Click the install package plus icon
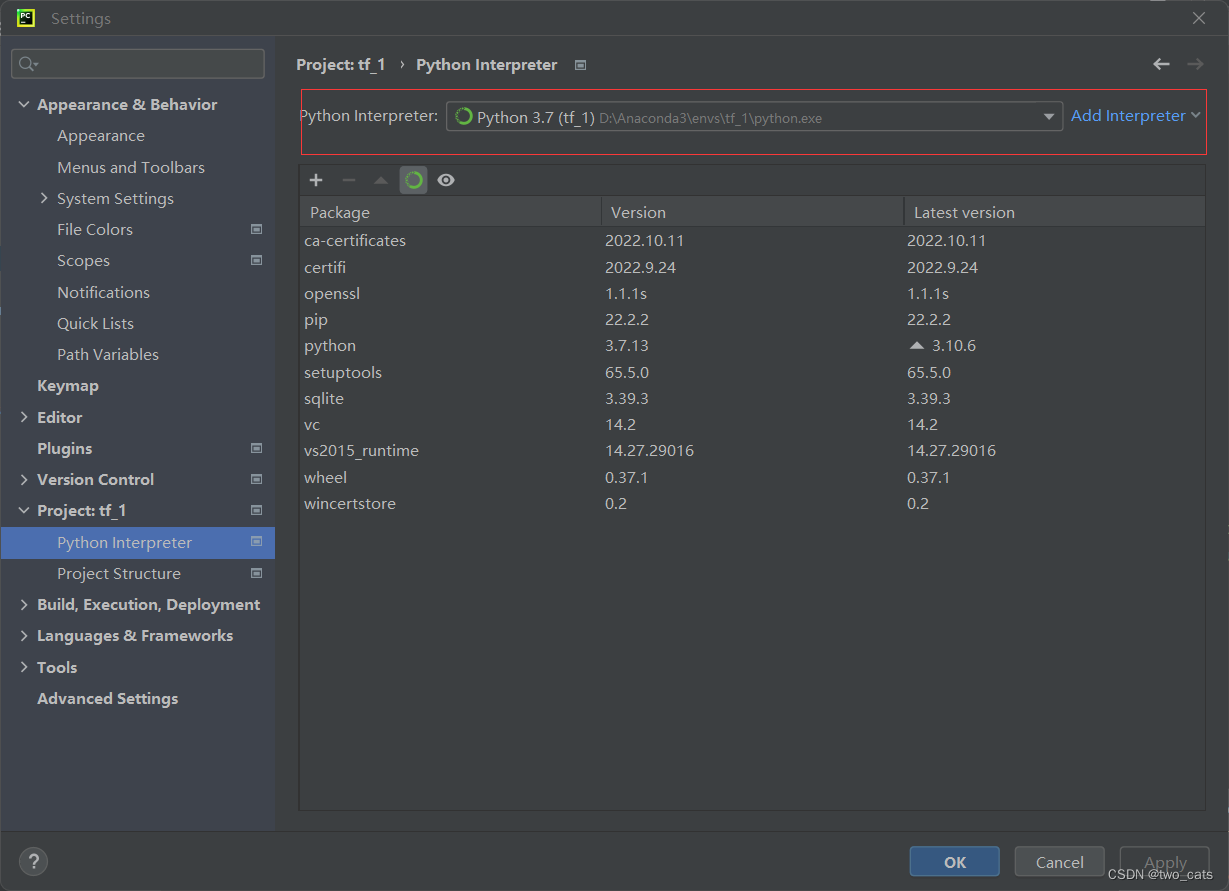The image size is (1229, 891). tap(316, 180)
